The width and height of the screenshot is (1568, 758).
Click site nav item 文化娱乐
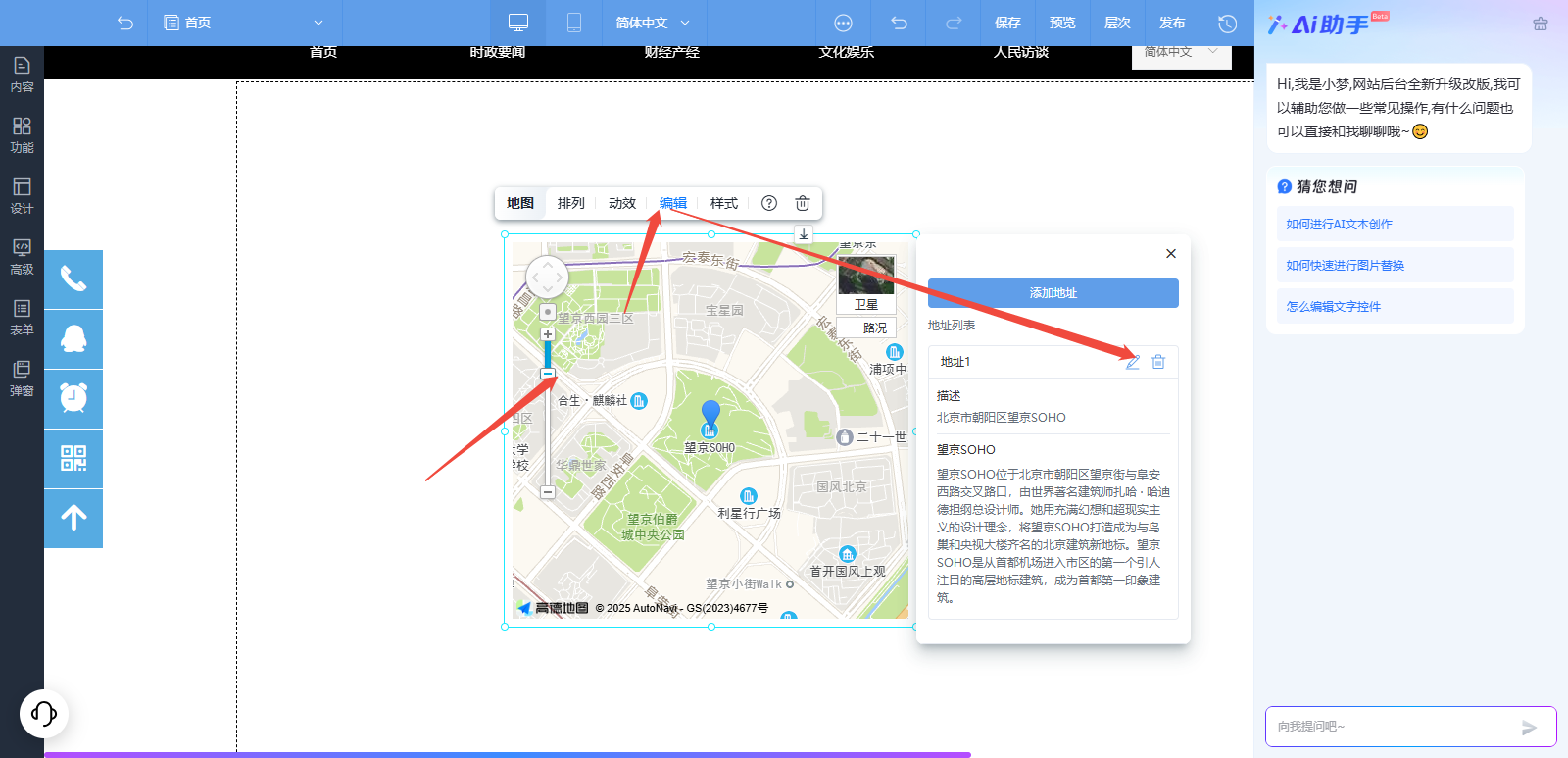[x=847, y=52]
